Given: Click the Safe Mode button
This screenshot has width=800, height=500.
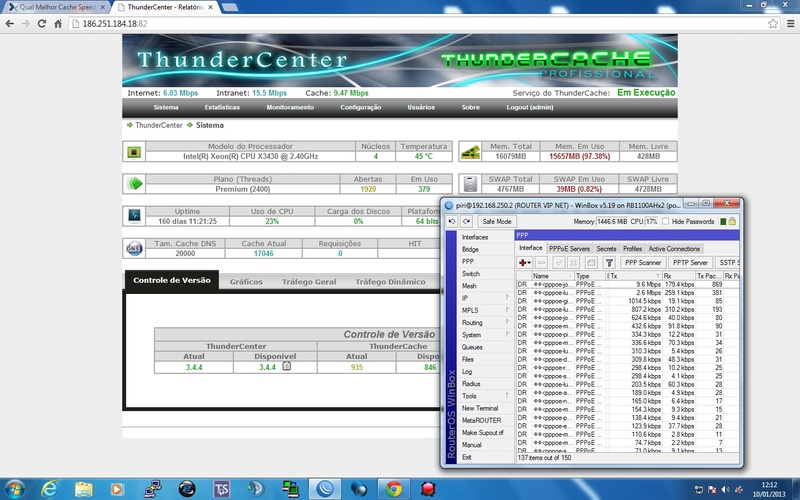Looking at the screenshot, I should (x=496, y=221).
